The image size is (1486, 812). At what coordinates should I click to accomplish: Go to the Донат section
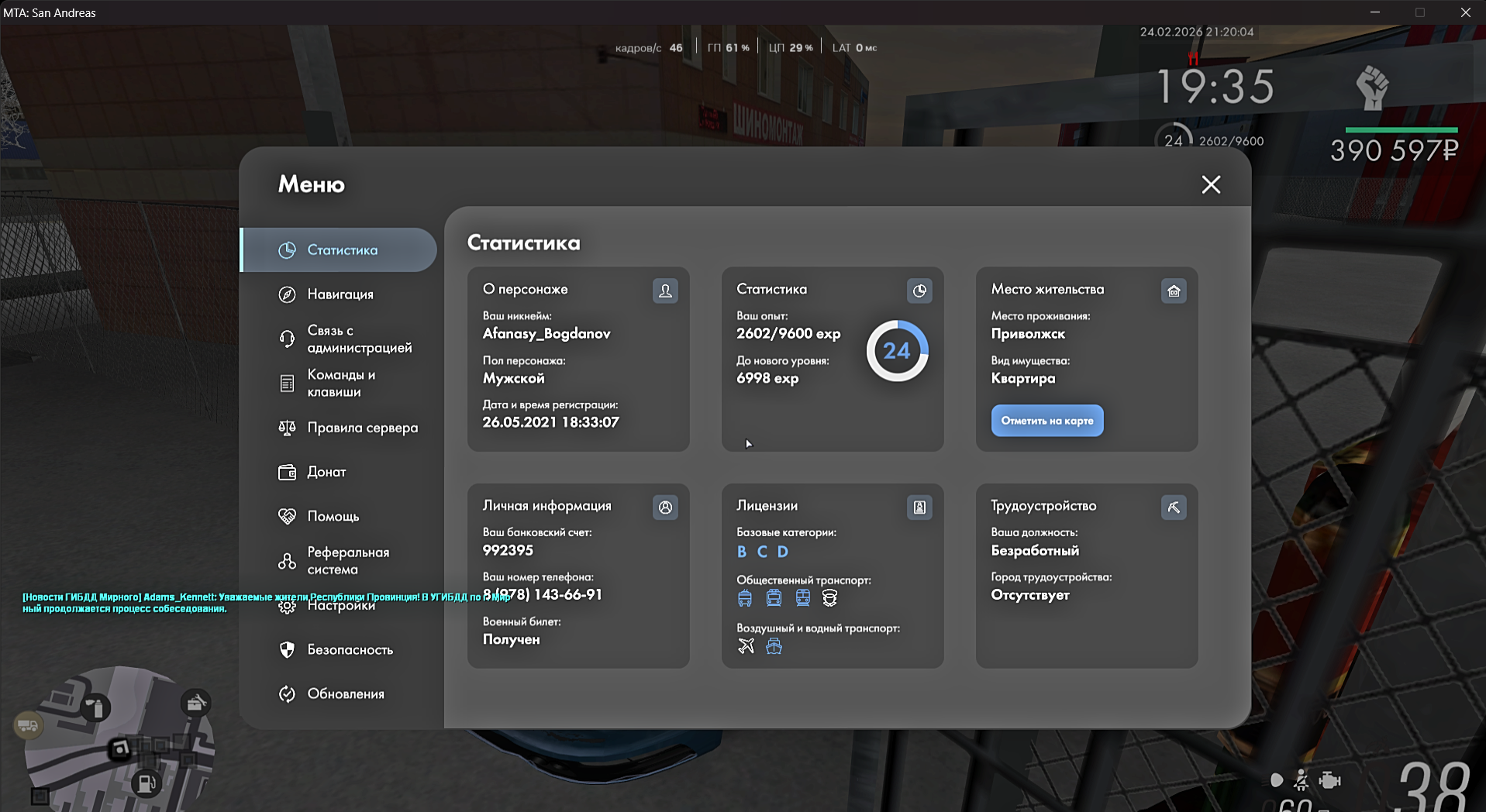tap(326, 472)
